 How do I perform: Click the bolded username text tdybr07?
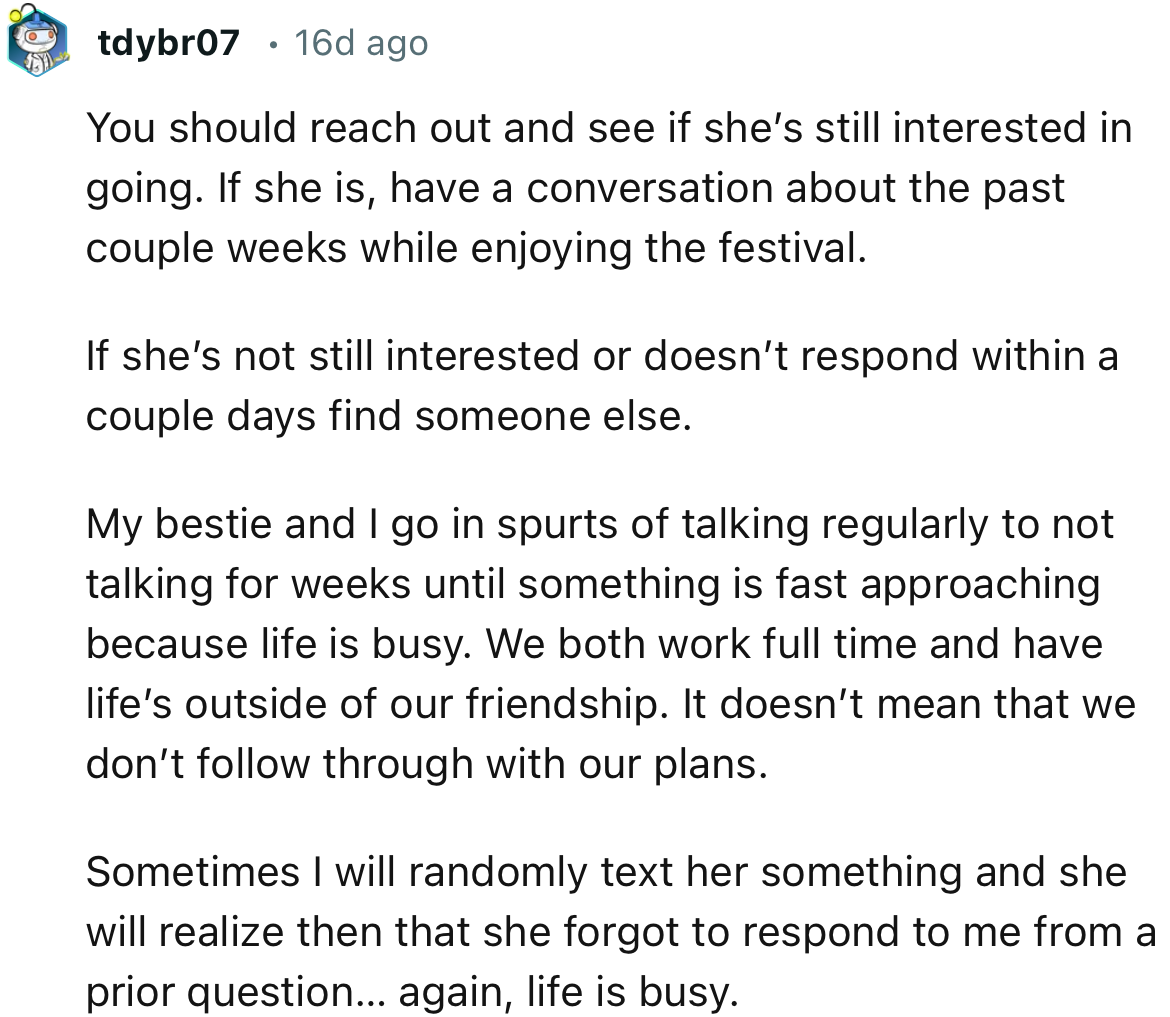tap(169, 42)
